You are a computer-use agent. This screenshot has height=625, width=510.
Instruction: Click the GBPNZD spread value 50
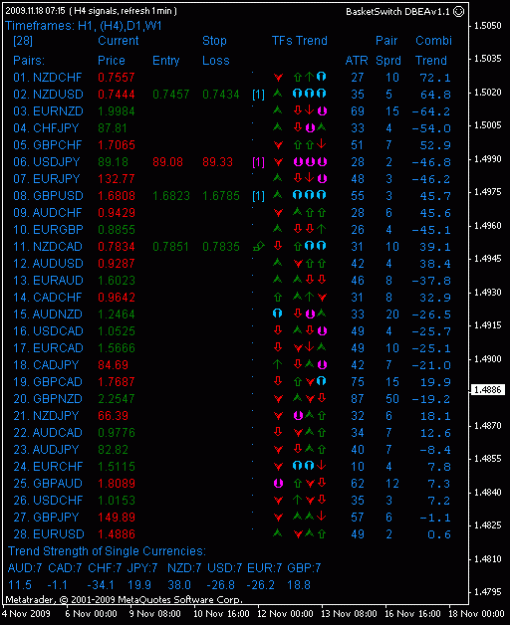(x=392, y=399)
